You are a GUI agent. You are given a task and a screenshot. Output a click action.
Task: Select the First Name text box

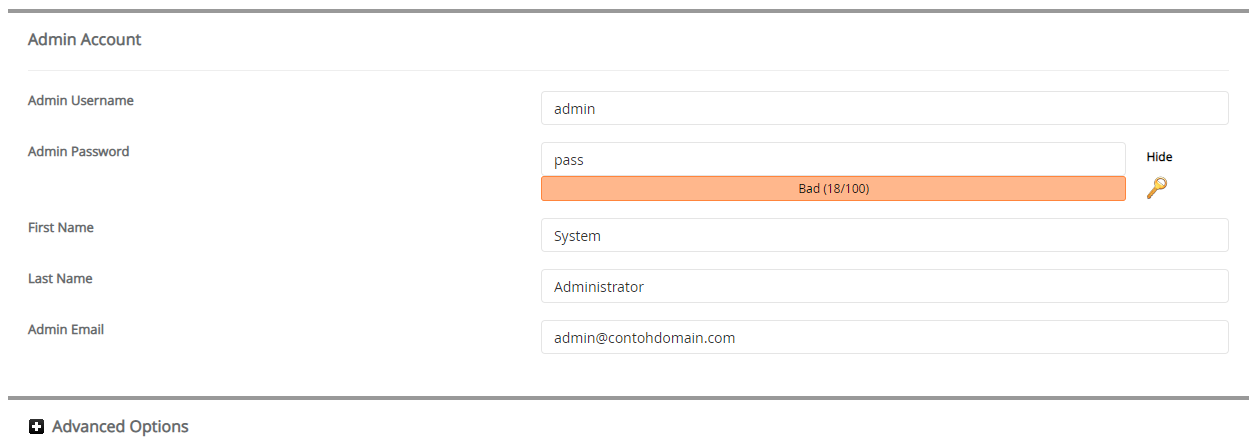[x=884, y=236]
